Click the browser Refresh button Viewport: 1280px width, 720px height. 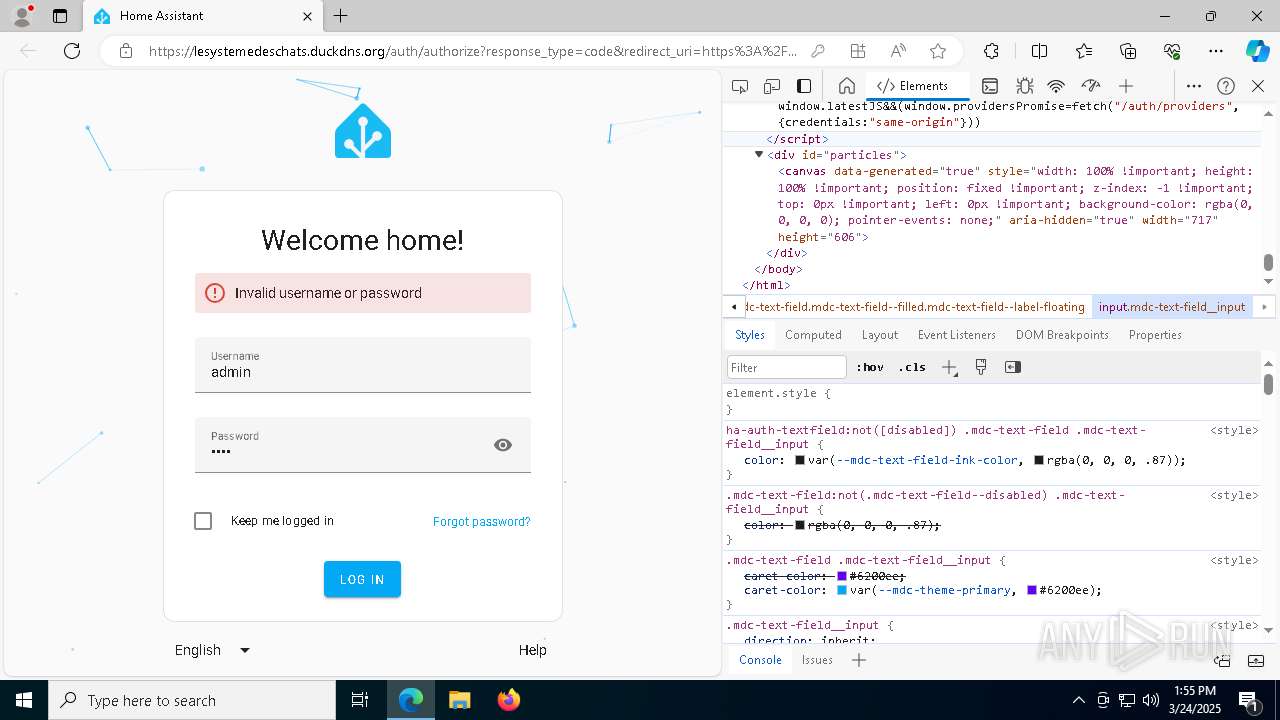(x=72, y=51)
